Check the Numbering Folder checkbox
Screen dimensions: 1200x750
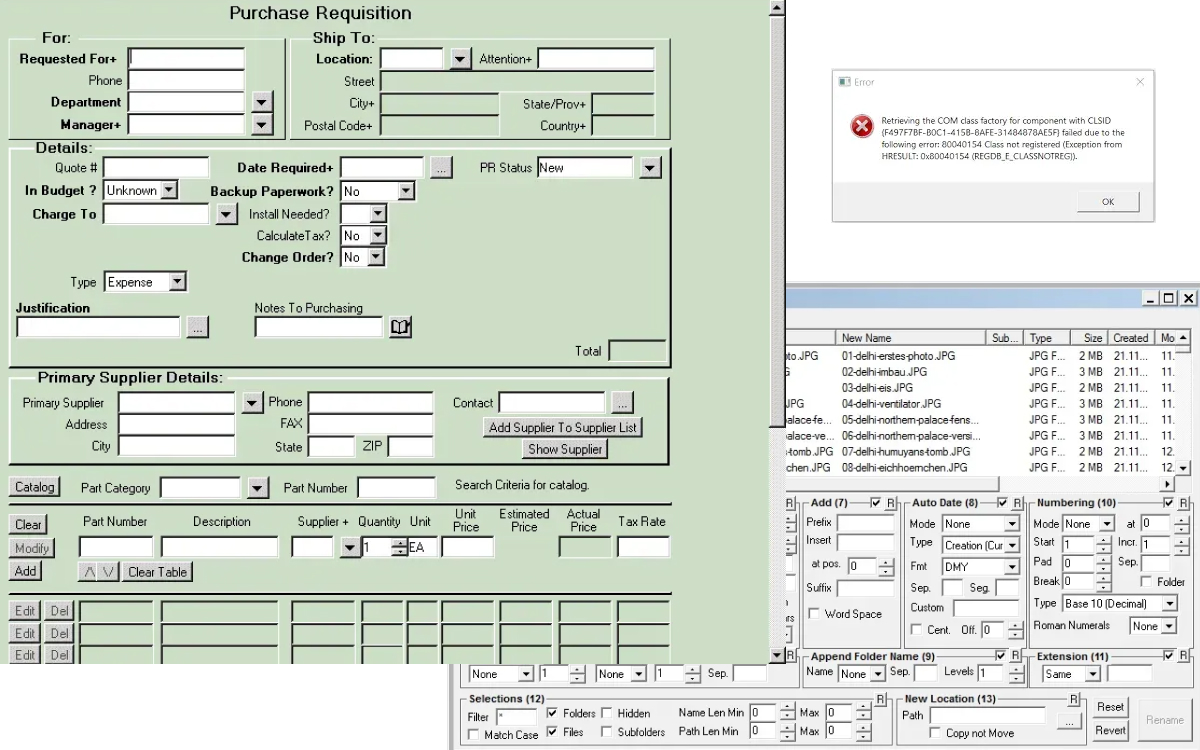[x=1146, y=582]
